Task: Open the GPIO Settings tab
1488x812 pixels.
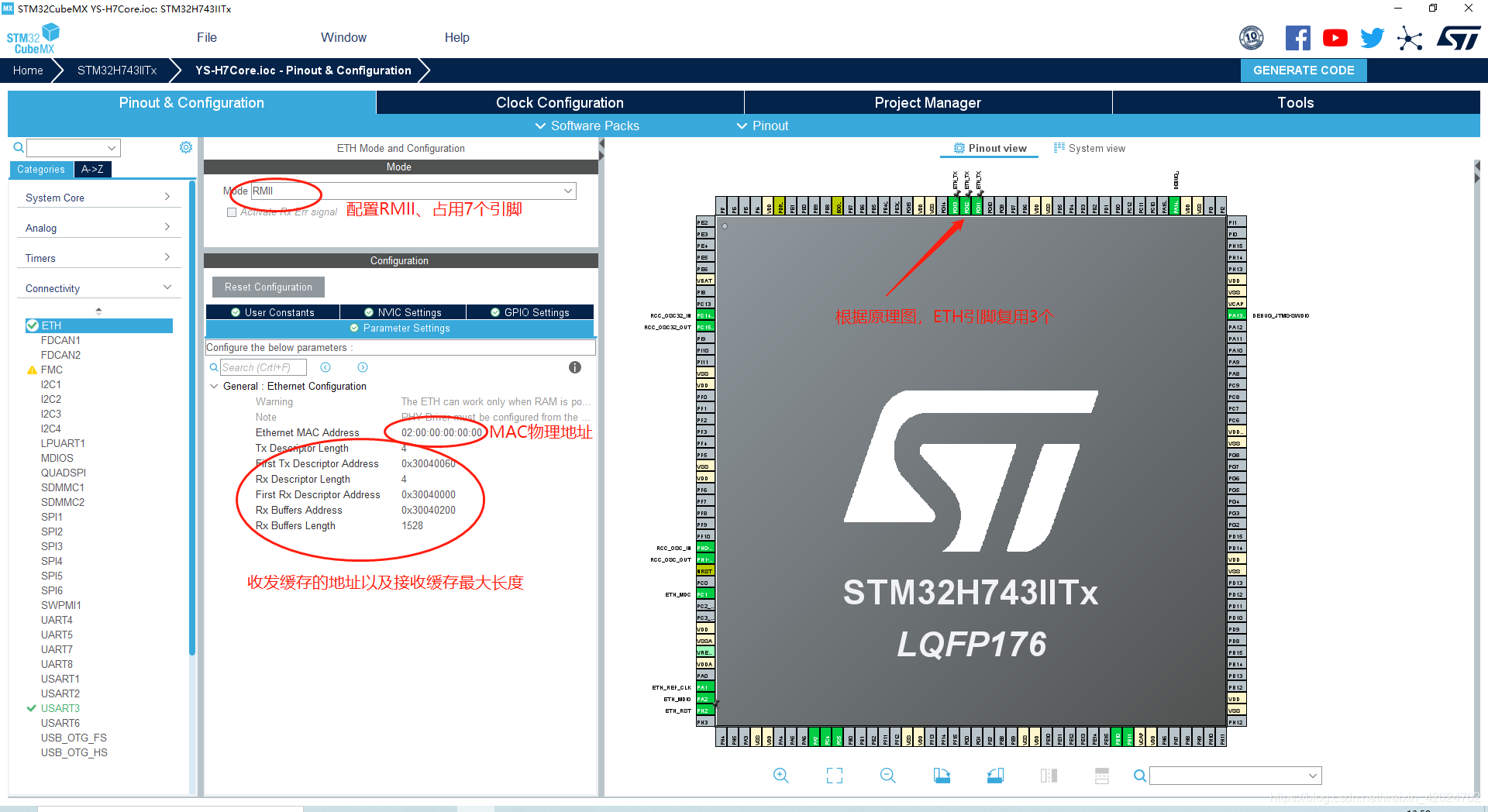Action: (530, 312)
